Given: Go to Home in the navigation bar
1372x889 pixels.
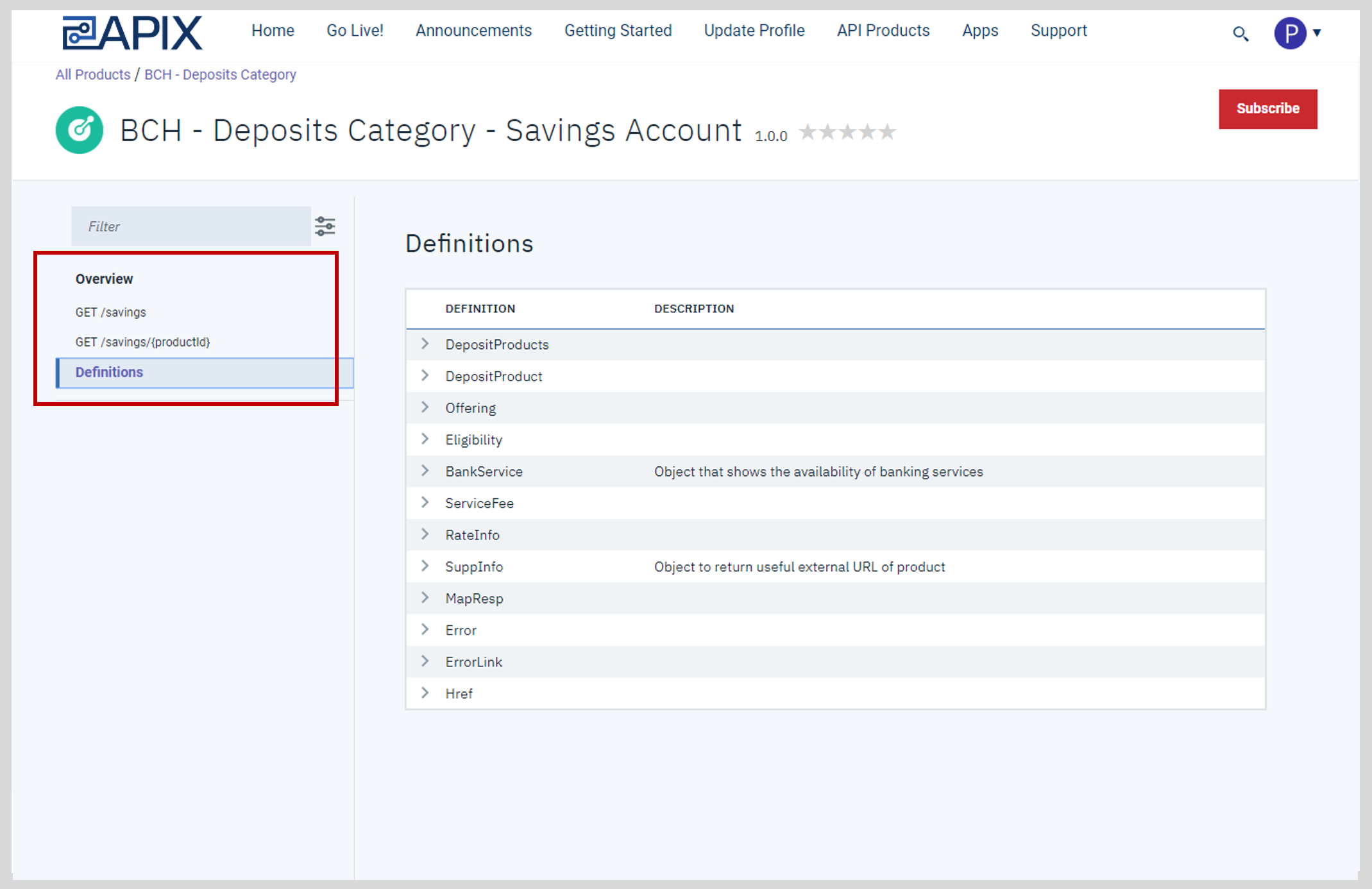Looking at the screenshot, I should pos(273,30).
